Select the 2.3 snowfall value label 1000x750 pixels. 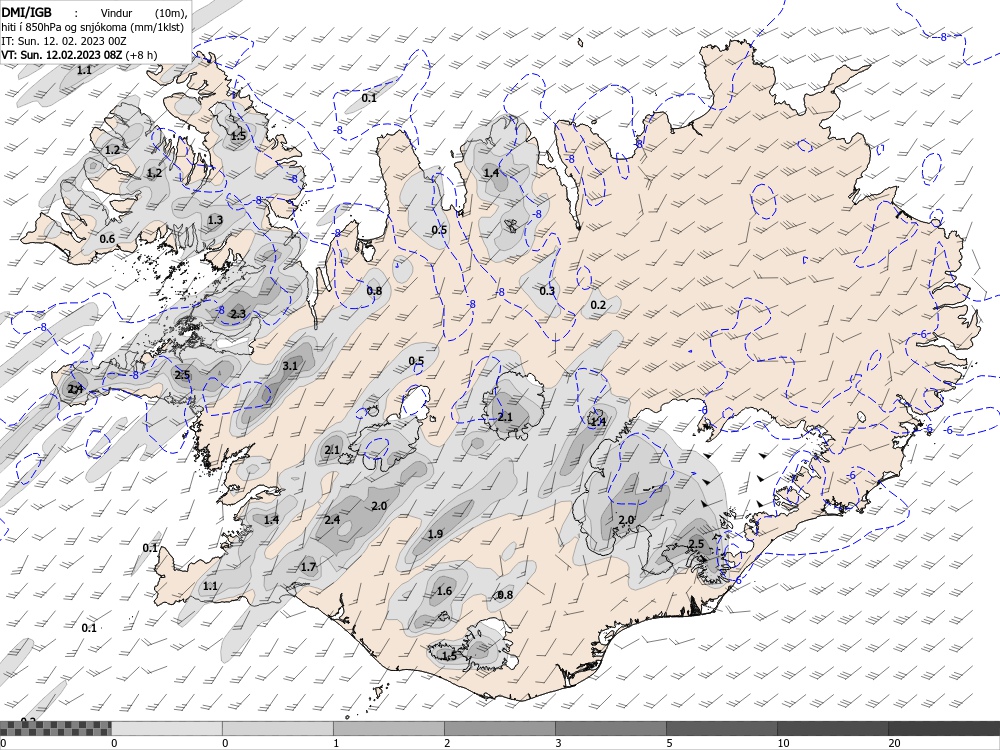(x=238, y=314)
